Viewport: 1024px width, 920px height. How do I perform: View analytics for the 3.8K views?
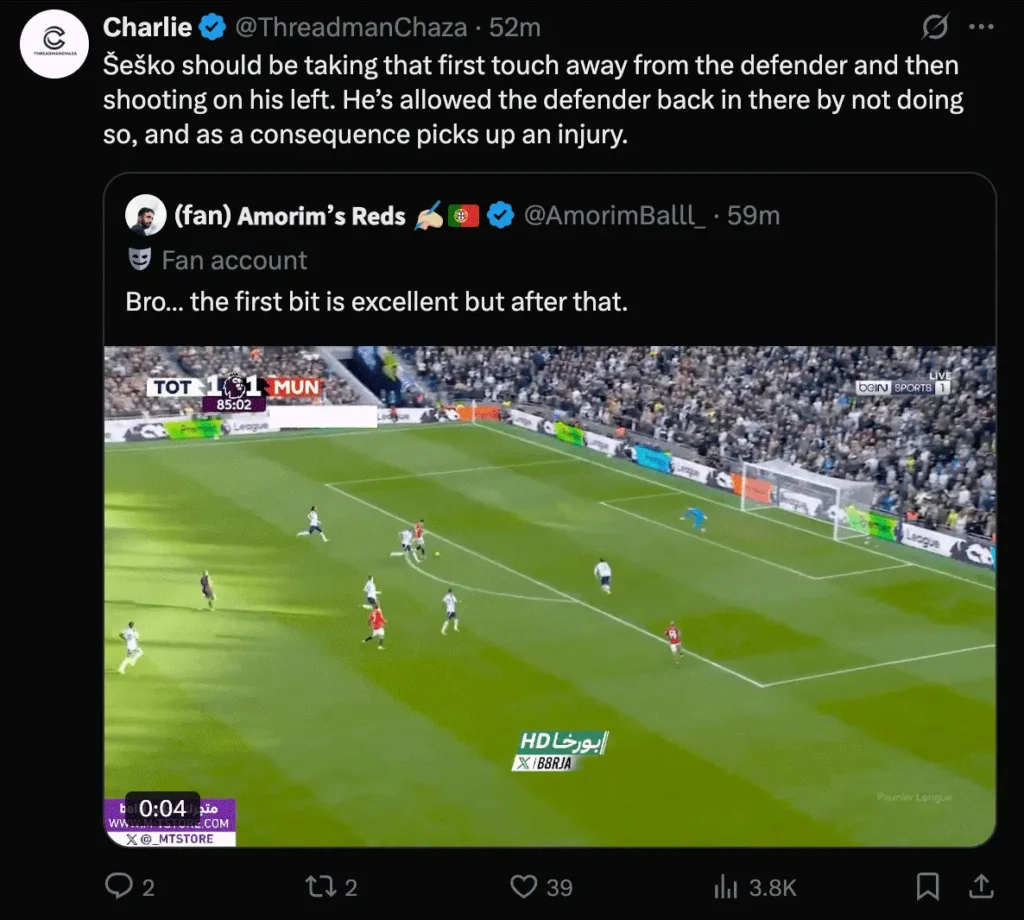coord(726,886)
